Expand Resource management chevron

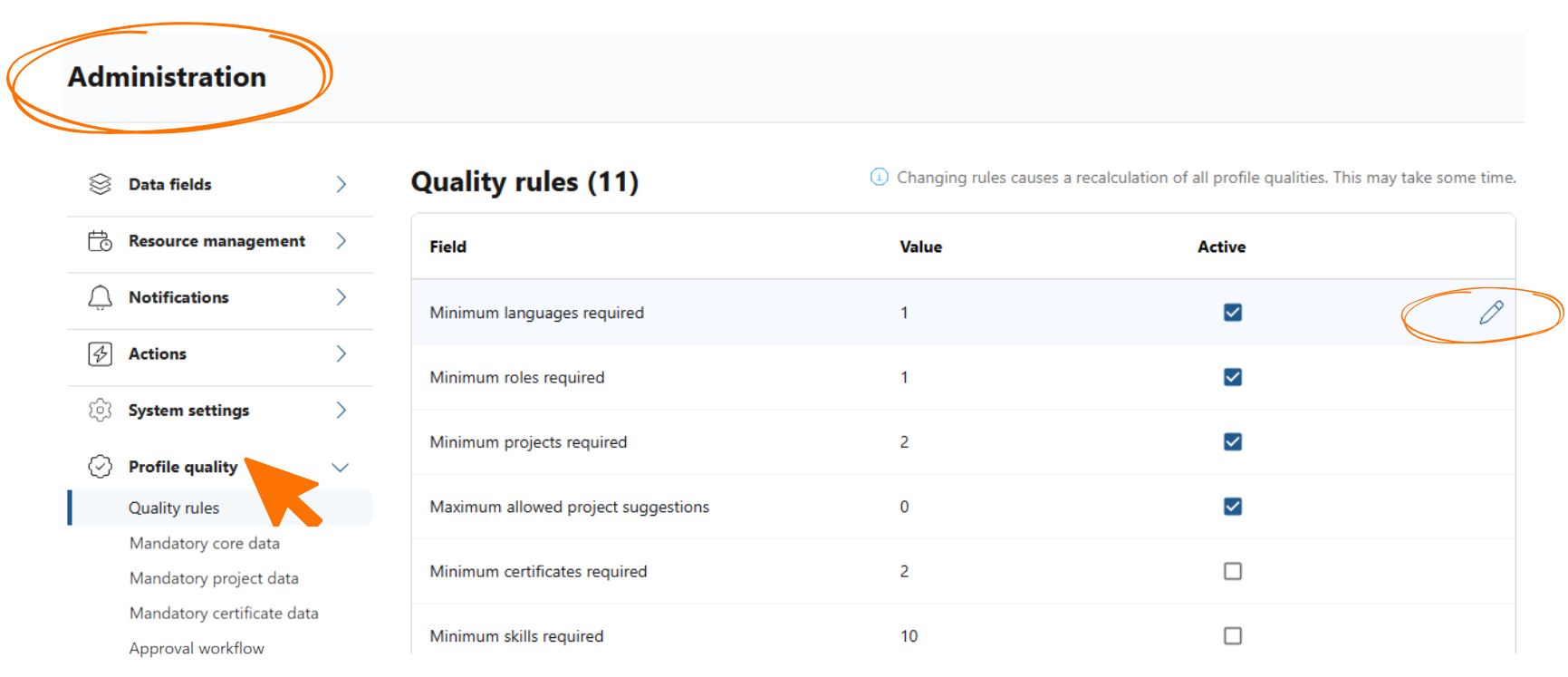[341, 241]
